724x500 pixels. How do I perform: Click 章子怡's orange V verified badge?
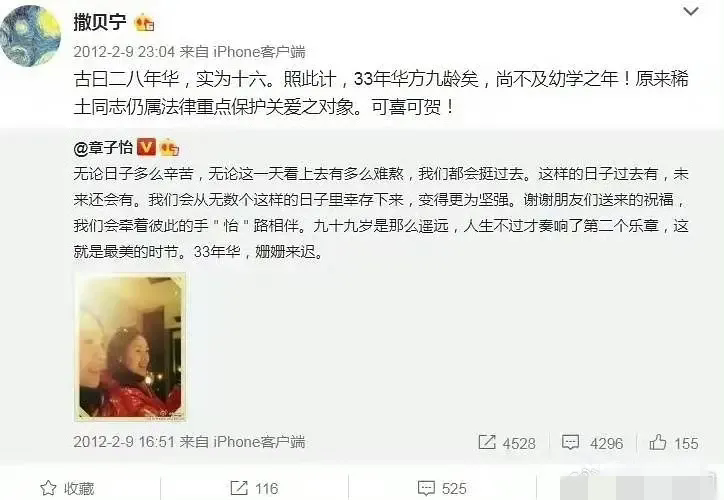coord(147,147)
